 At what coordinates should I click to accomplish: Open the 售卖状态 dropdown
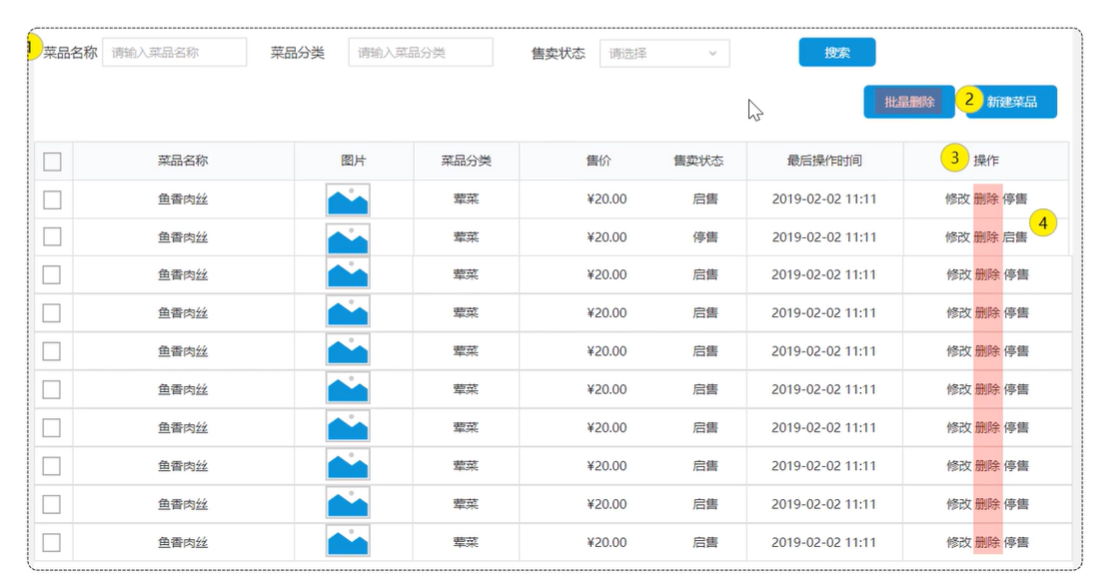[x=664, y=53]
